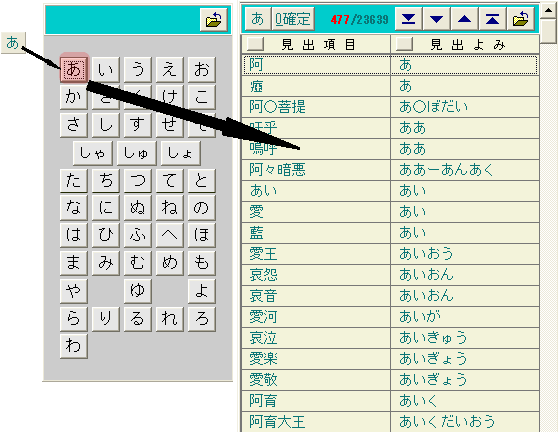Click the floating あ label at far left
This screenshot has width=558, height=432.
click(12, 43)
